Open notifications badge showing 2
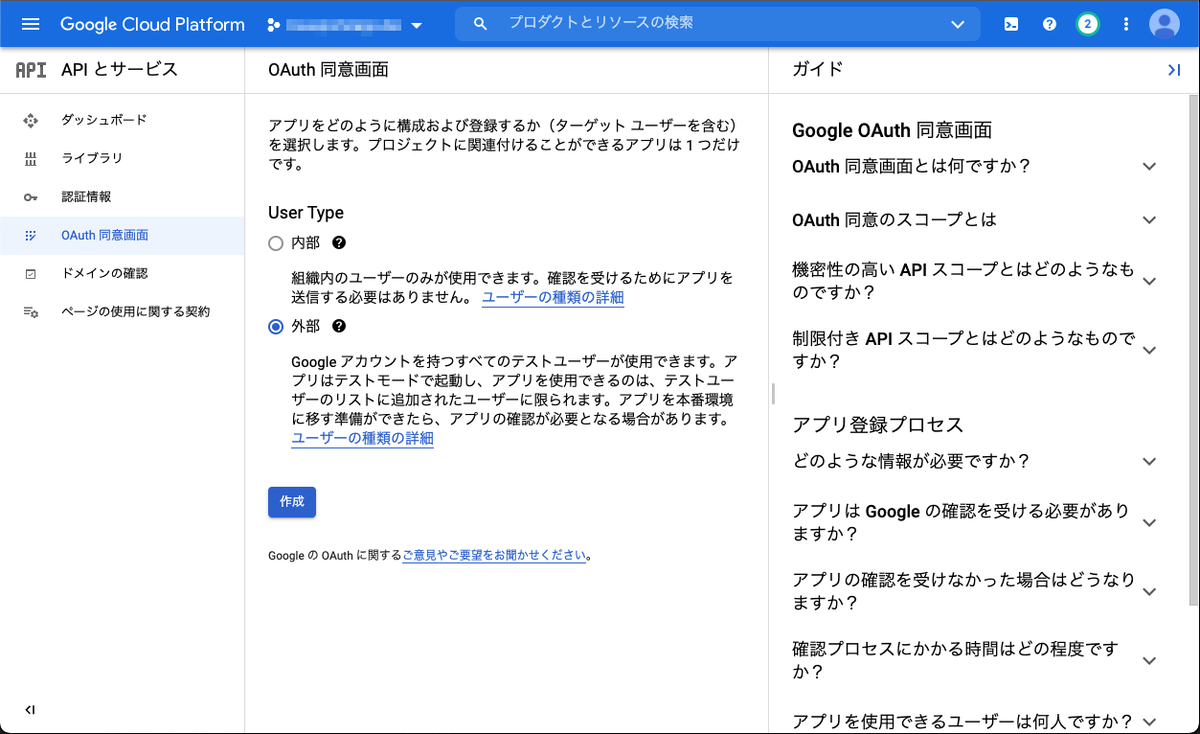This screenshot has width=1200, height=734. pyautogui.click(x=1088, y=24)
